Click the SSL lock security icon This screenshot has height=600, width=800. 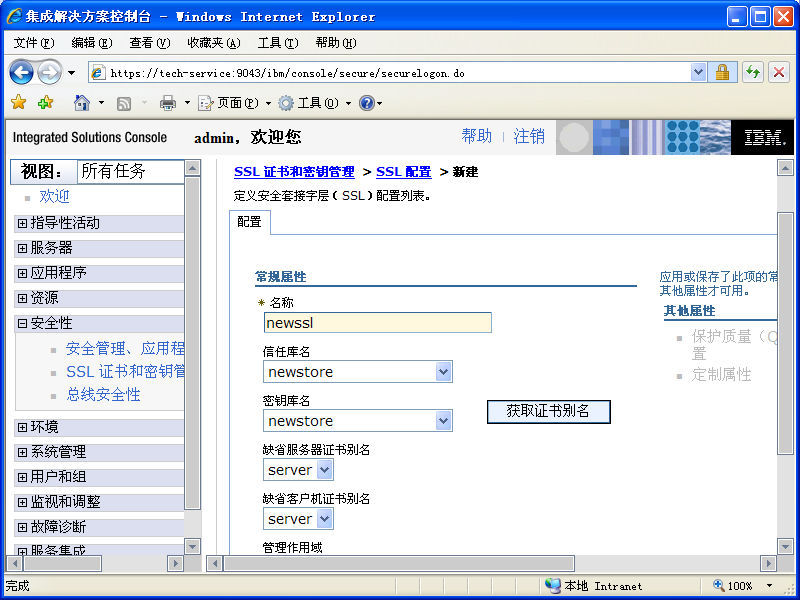click(722, 72)
